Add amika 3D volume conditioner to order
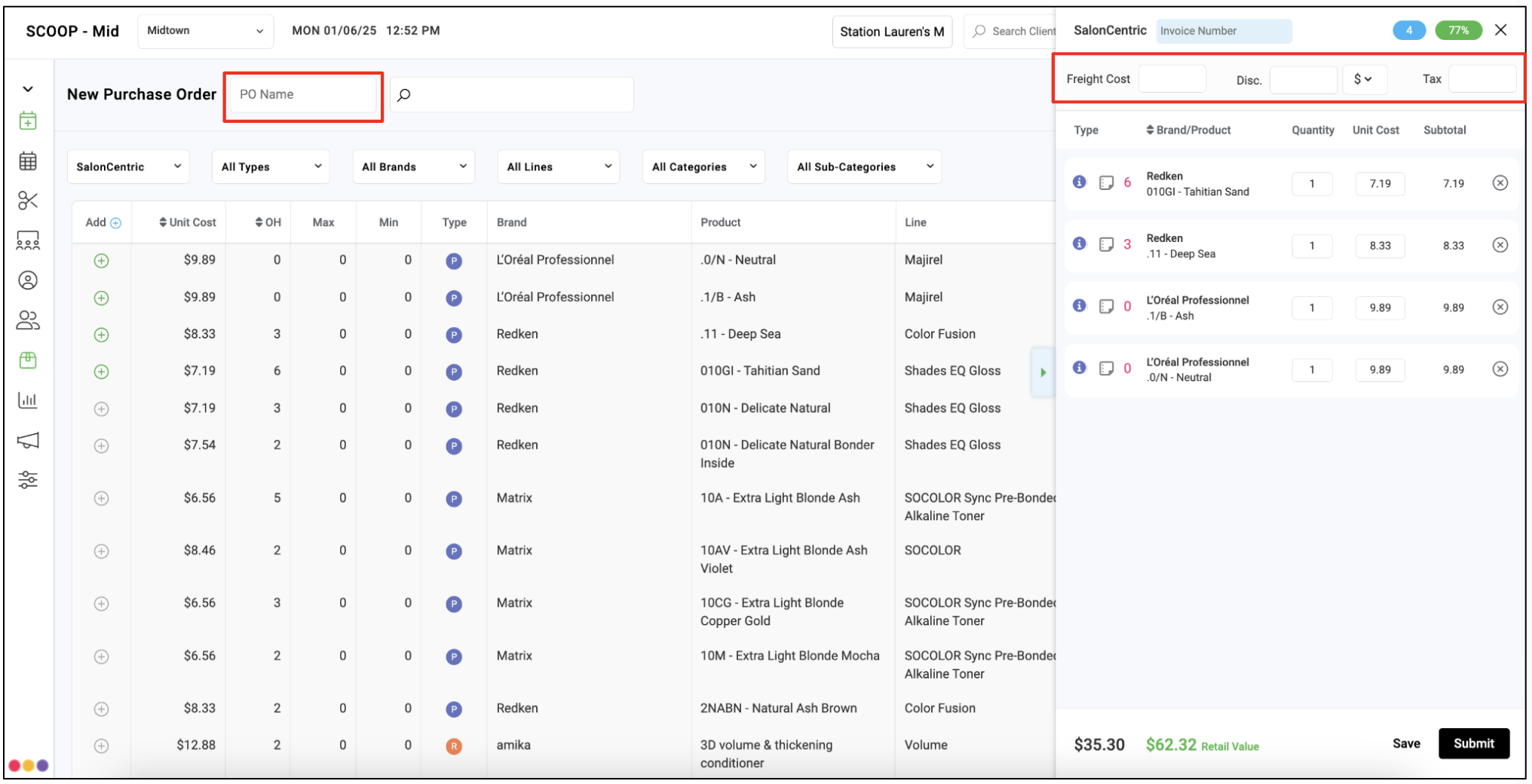 point(102,746)
